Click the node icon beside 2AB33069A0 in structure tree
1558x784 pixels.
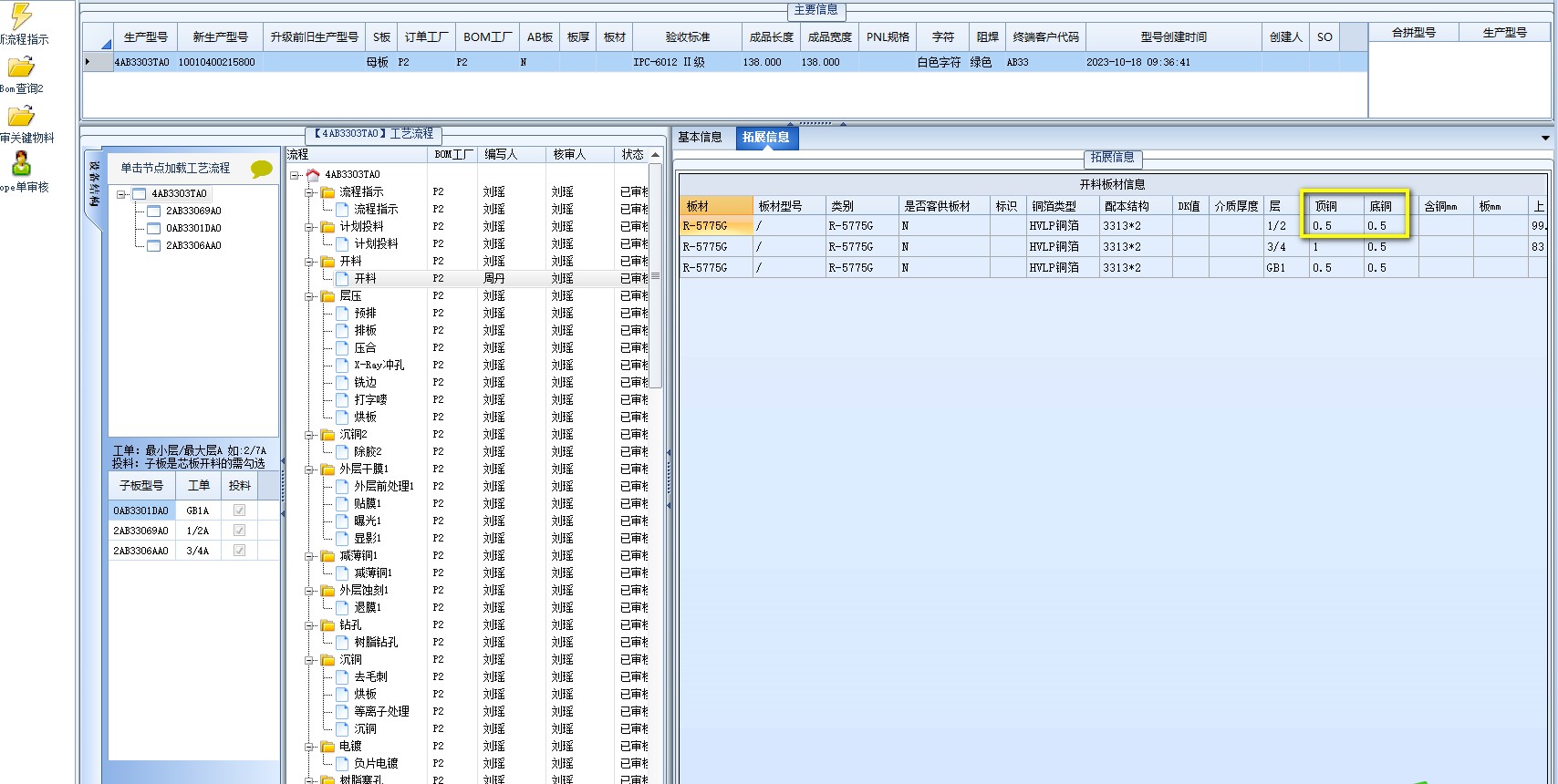tap(154, 211)
